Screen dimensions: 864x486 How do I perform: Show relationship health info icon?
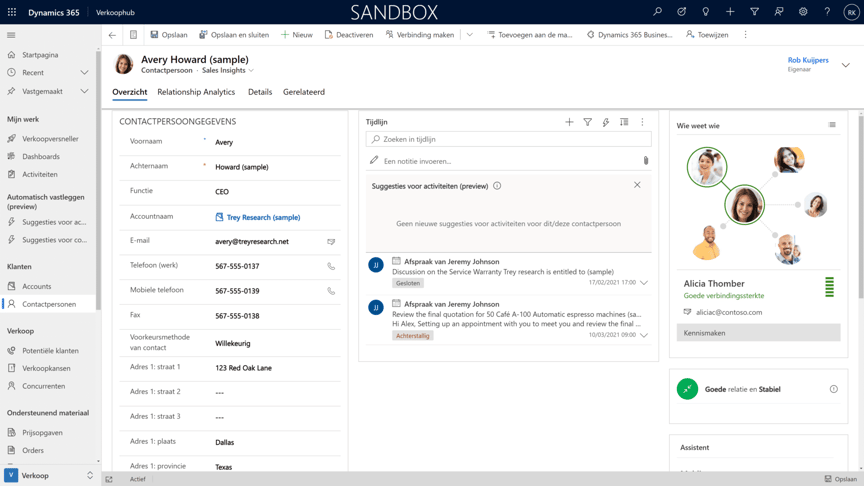[x=834, y=389]
